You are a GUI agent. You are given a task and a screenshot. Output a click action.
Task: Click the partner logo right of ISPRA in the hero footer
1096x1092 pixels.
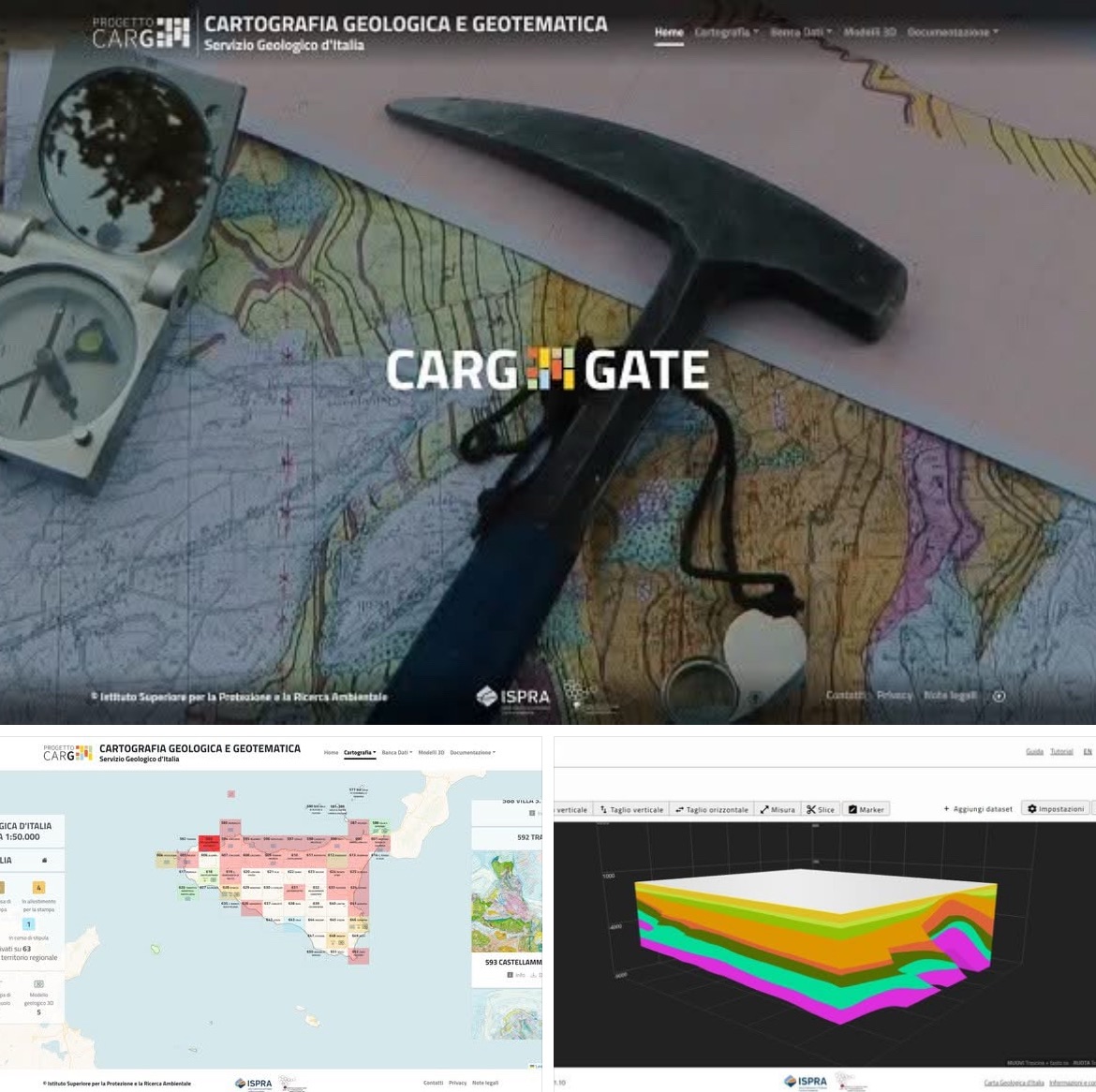click(x=590, y=697)
